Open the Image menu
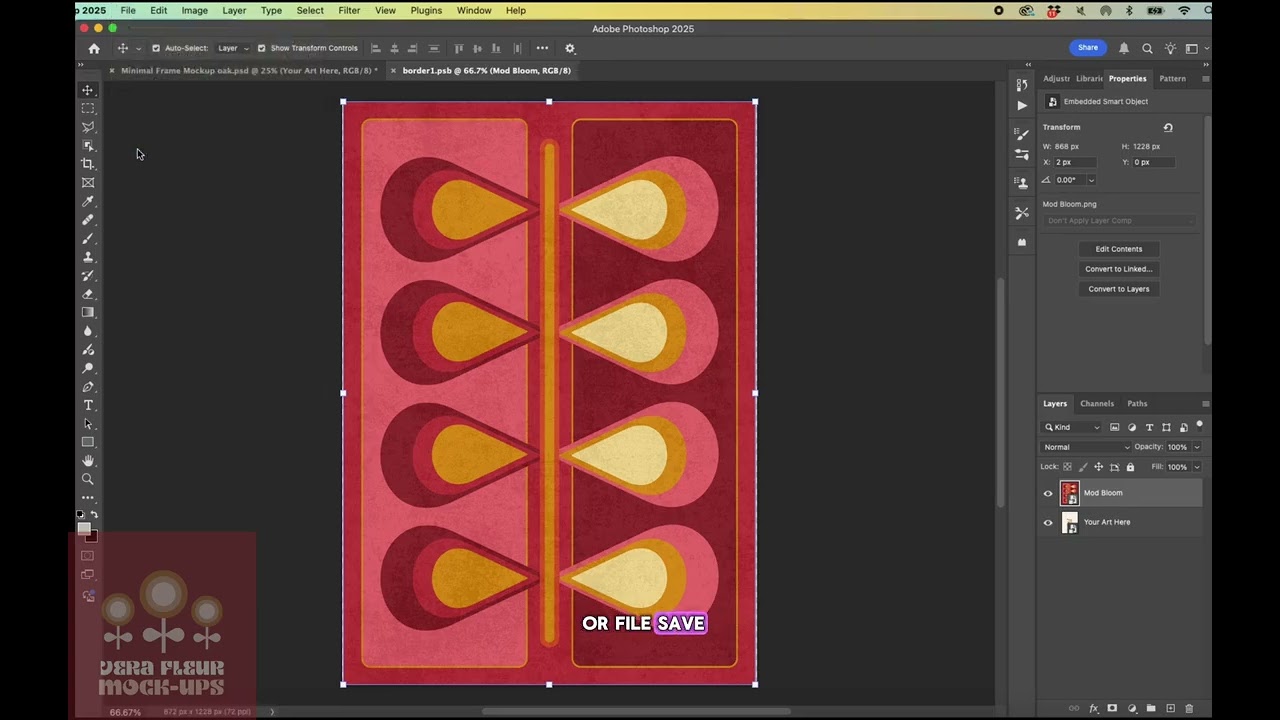The width and height of the screenshot is (1280, 720). click(195, 10)
